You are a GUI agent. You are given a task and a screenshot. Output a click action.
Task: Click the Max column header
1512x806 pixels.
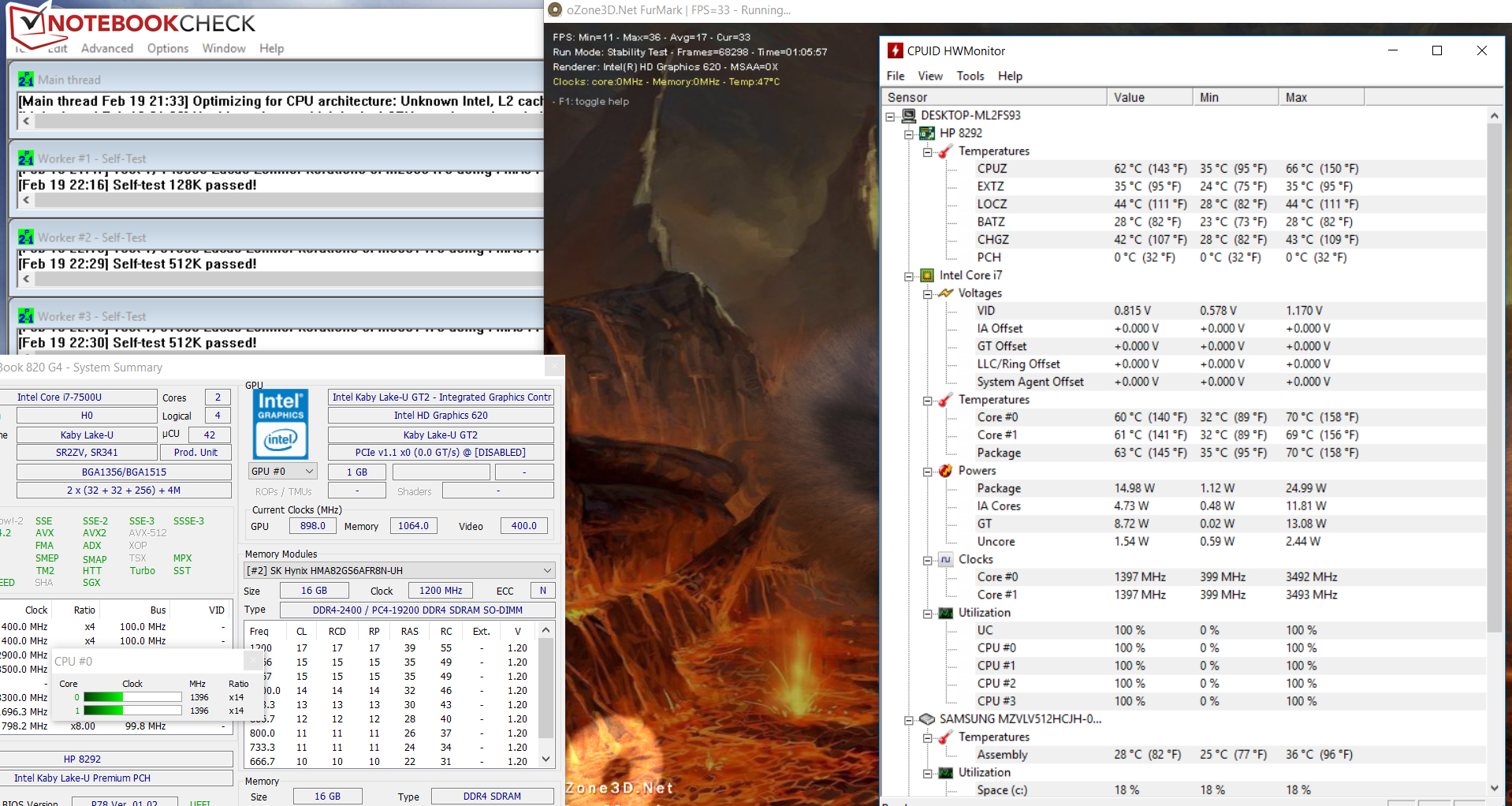point(1321,97)
